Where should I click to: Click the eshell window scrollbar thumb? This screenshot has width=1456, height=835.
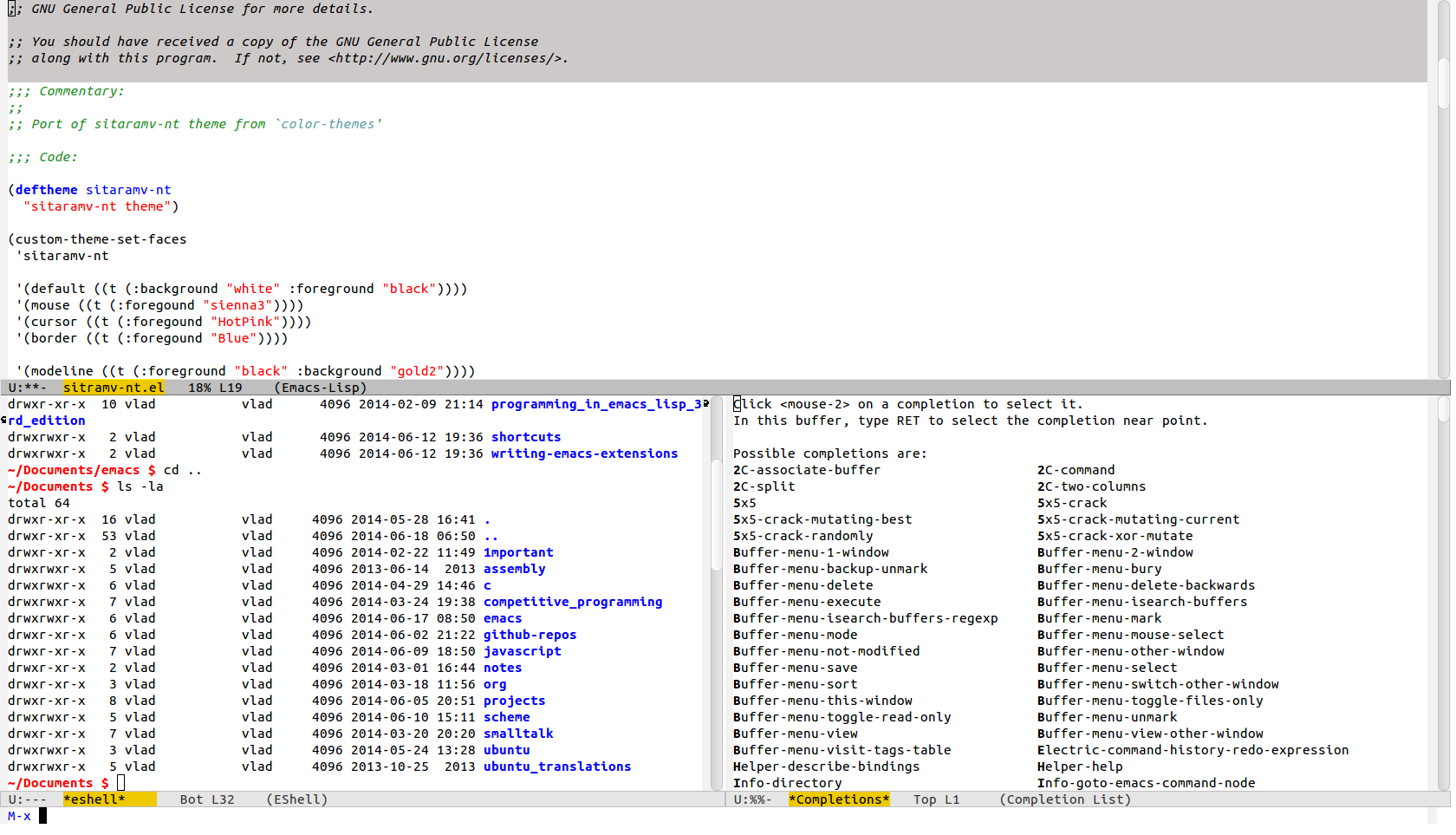point(717,515)
